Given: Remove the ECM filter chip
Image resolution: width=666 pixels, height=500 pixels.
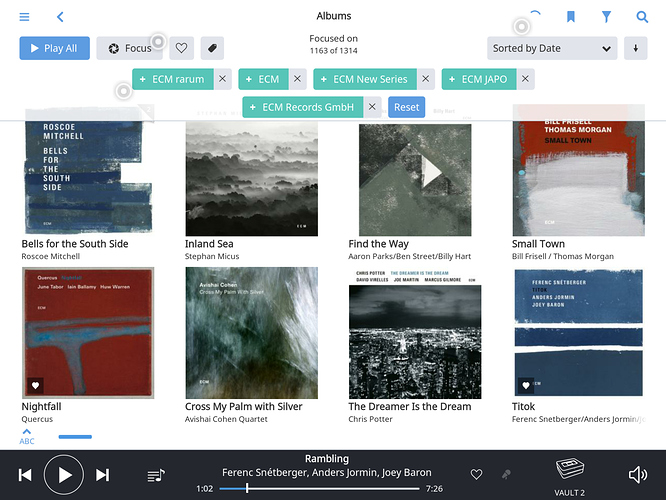Looking at the screenshot, I should pyautogui.click(x=297, y=79).
